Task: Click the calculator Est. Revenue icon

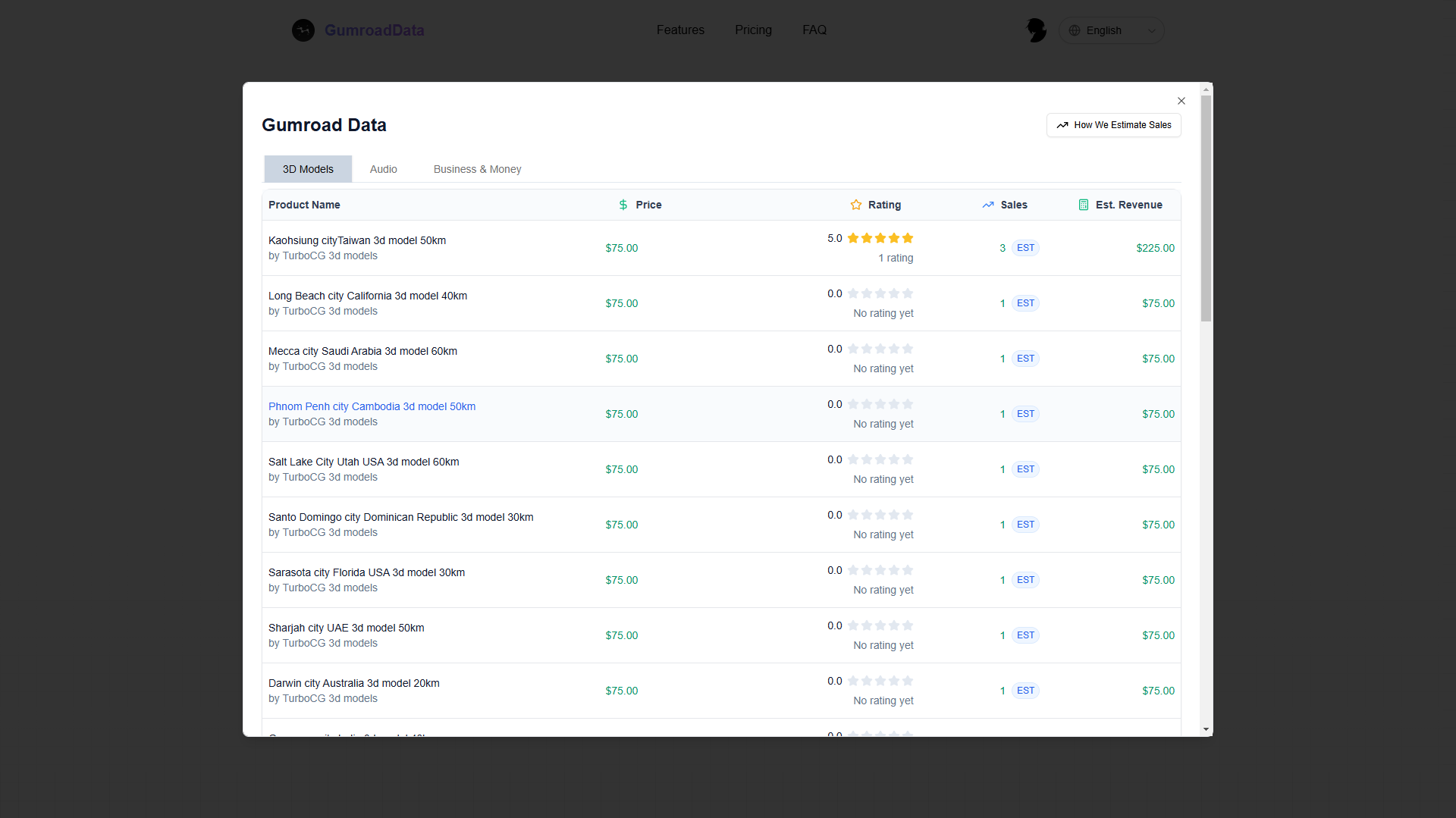Action: pos(1084,205)
